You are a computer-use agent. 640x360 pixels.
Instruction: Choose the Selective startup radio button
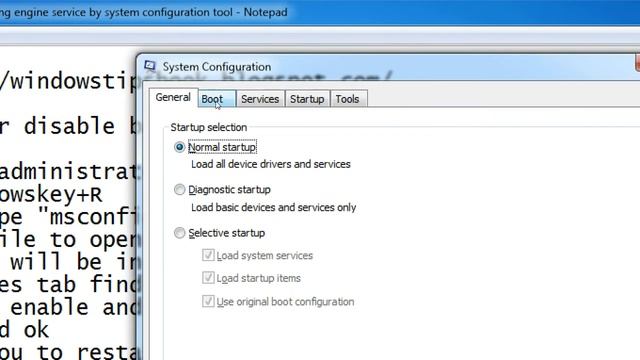[179, 233]
